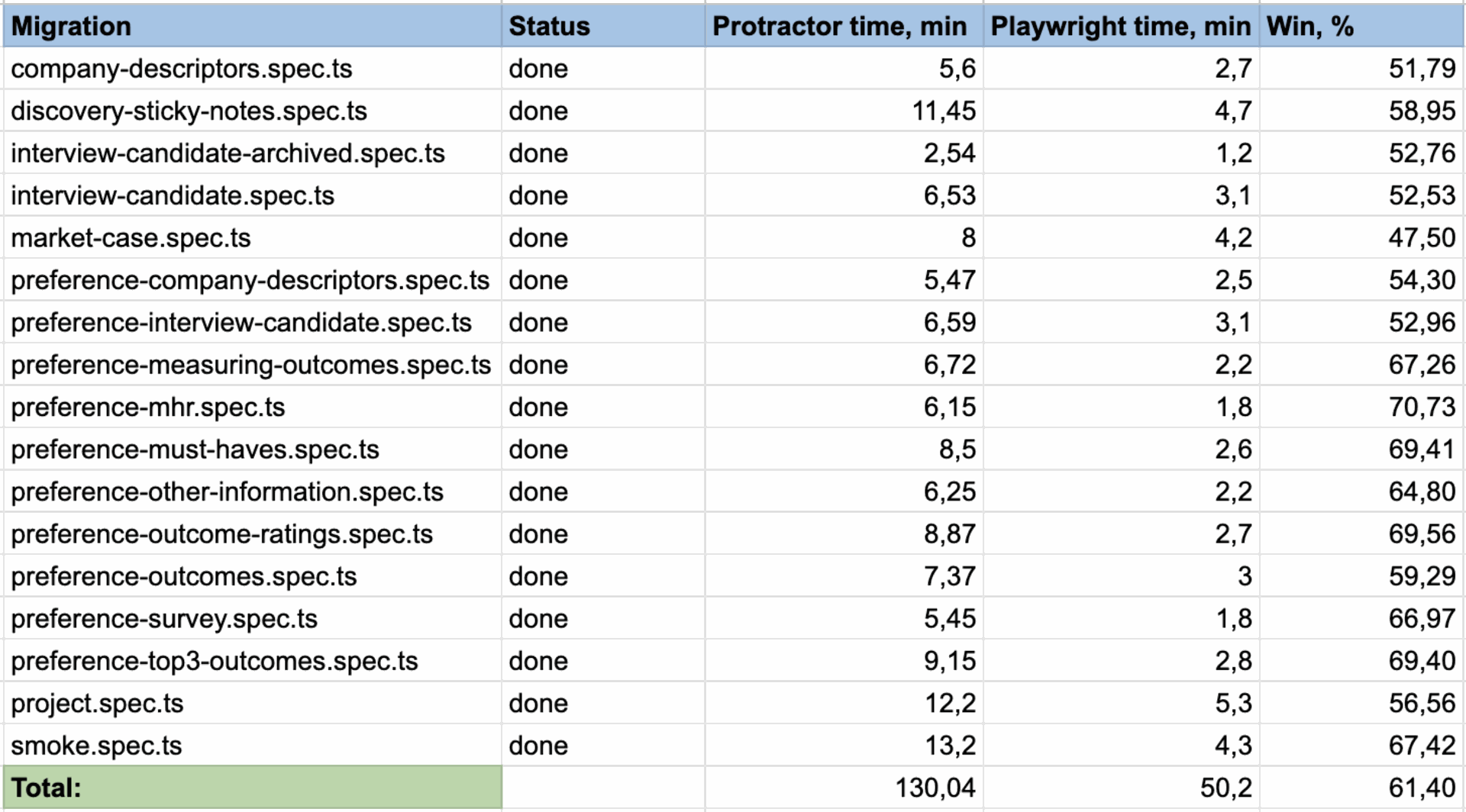Select the company-descriptors.spec.ts cell

pyautogui.click(x=182, y=69)
